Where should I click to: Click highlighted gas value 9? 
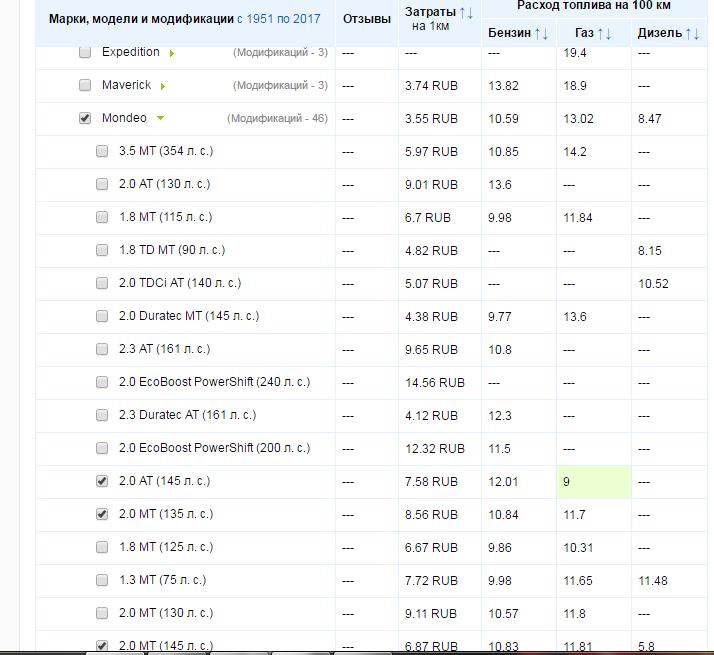coord(594,482)
